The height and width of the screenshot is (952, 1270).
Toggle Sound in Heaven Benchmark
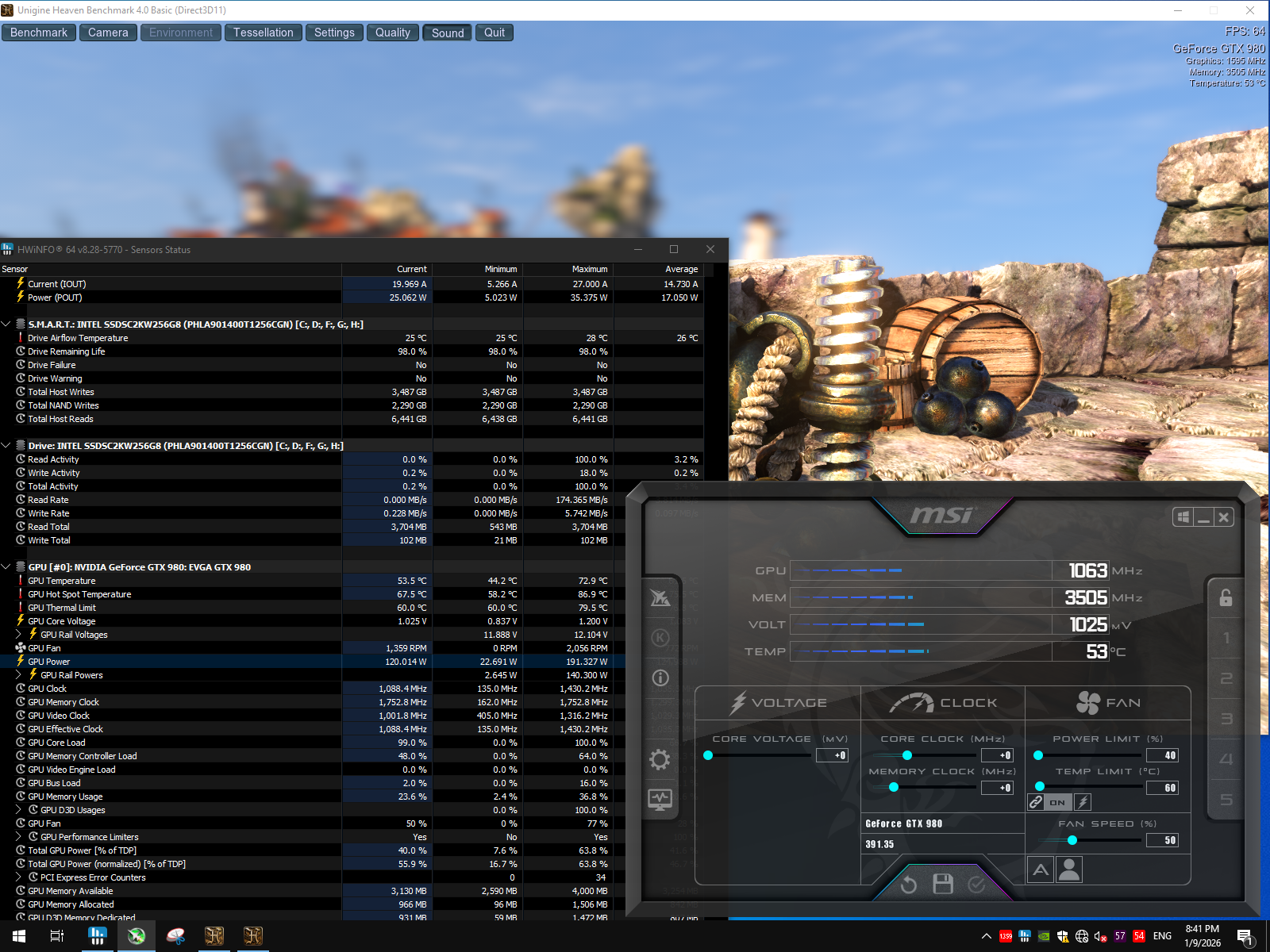tap(448, 33)
